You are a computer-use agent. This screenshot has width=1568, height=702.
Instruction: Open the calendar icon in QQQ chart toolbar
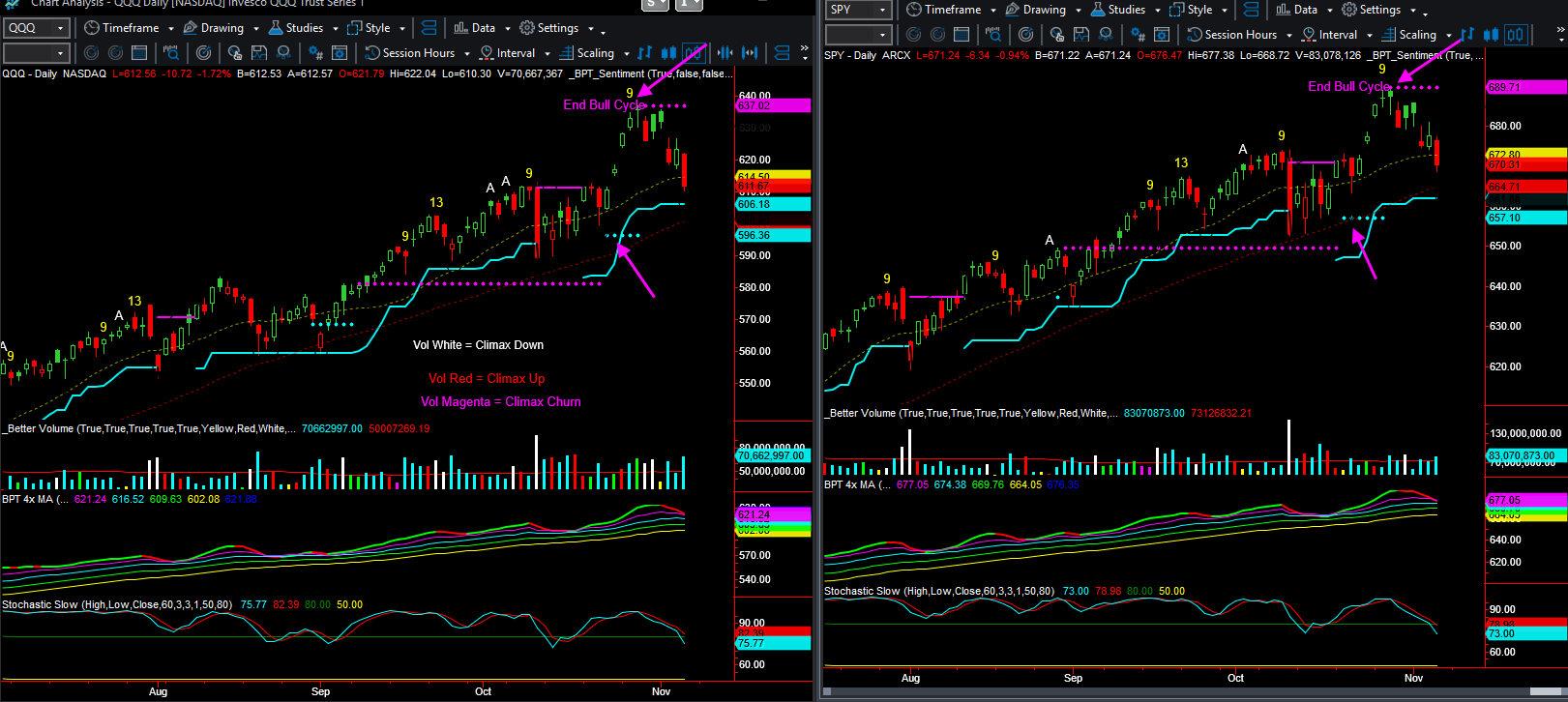[139, 53]
